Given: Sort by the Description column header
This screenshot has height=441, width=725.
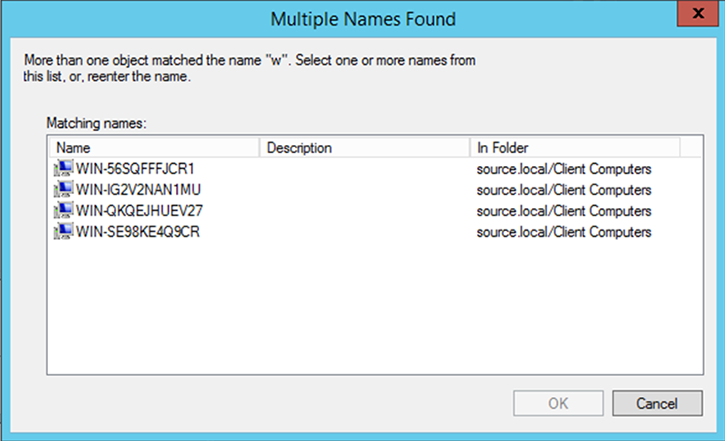Looking at the screenshot, I should 365,148.
